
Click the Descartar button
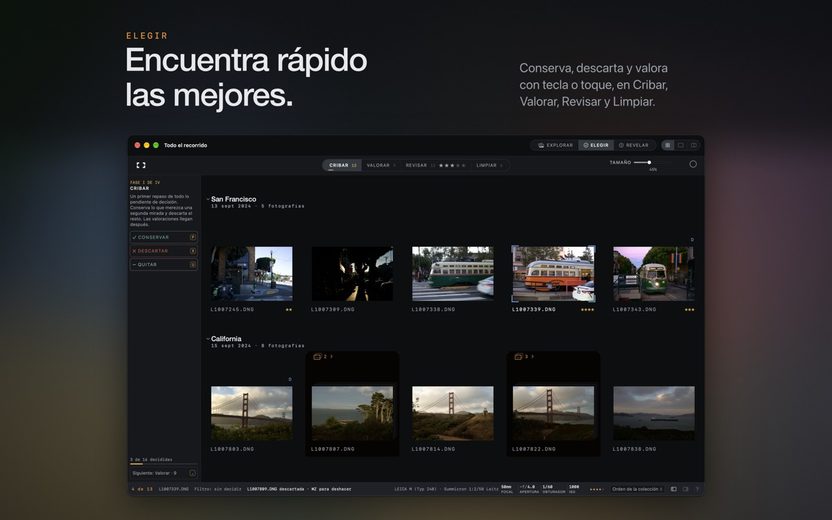click(x=163, y=251)
